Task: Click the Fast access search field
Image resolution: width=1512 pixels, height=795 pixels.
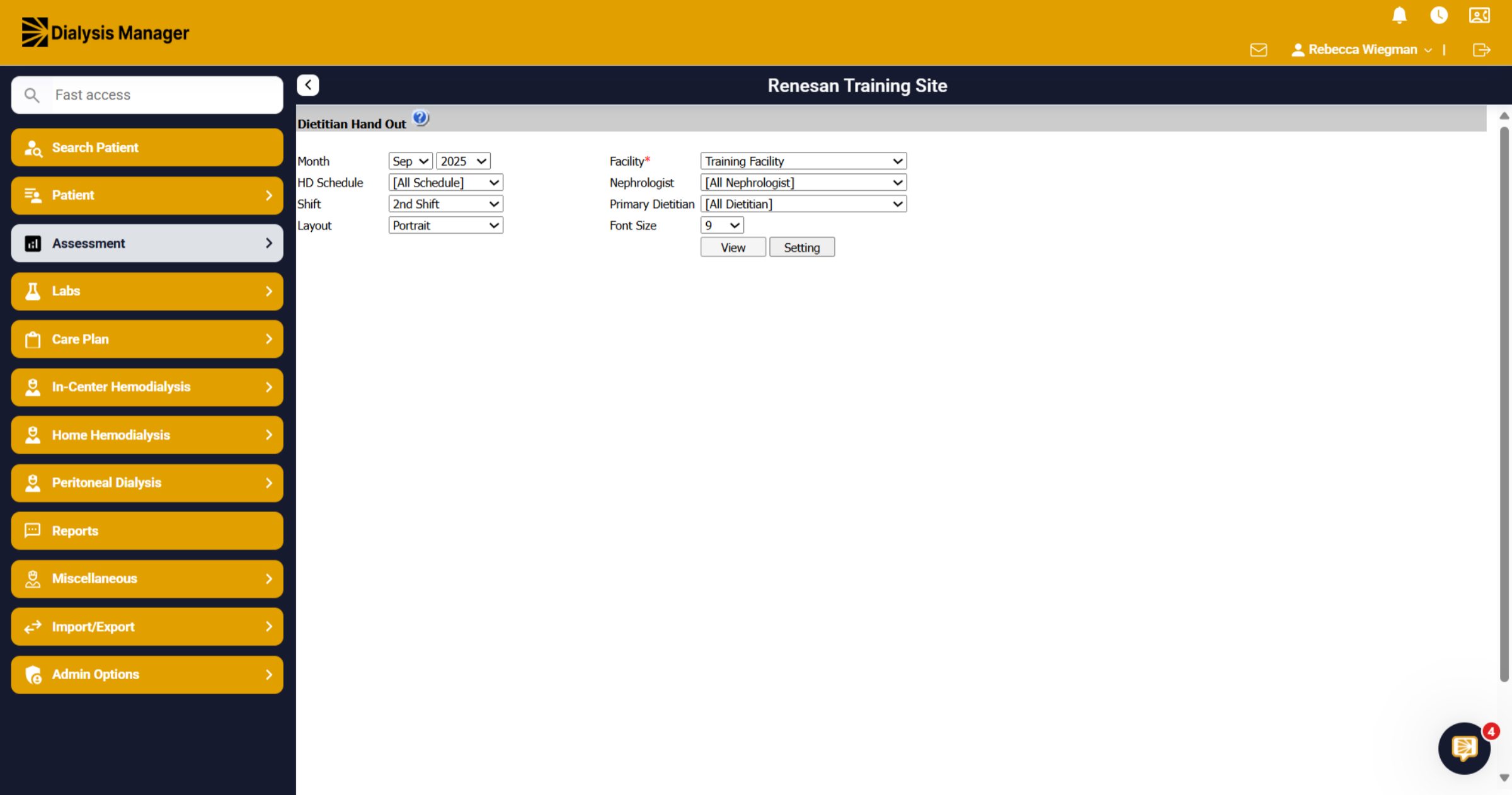Action: click(147, 95)
